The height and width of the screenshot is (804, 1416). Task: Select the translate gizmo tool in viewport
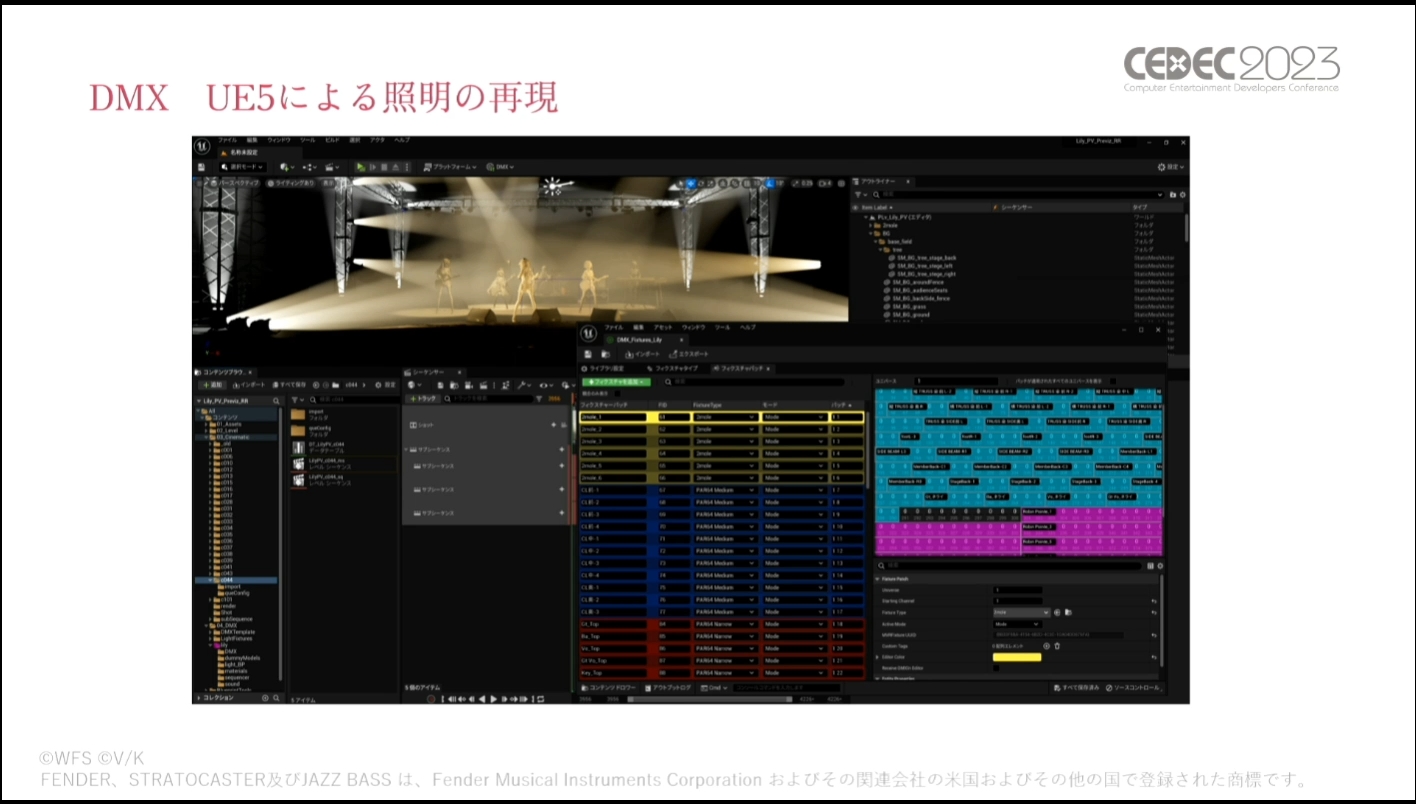pos(692,184)
